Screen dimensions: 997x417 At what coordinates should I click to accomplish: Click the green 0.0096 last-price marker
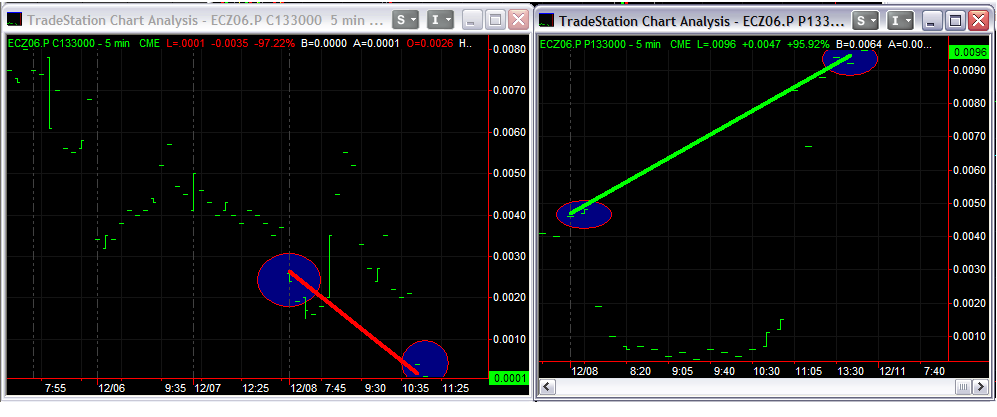point(968,53)
